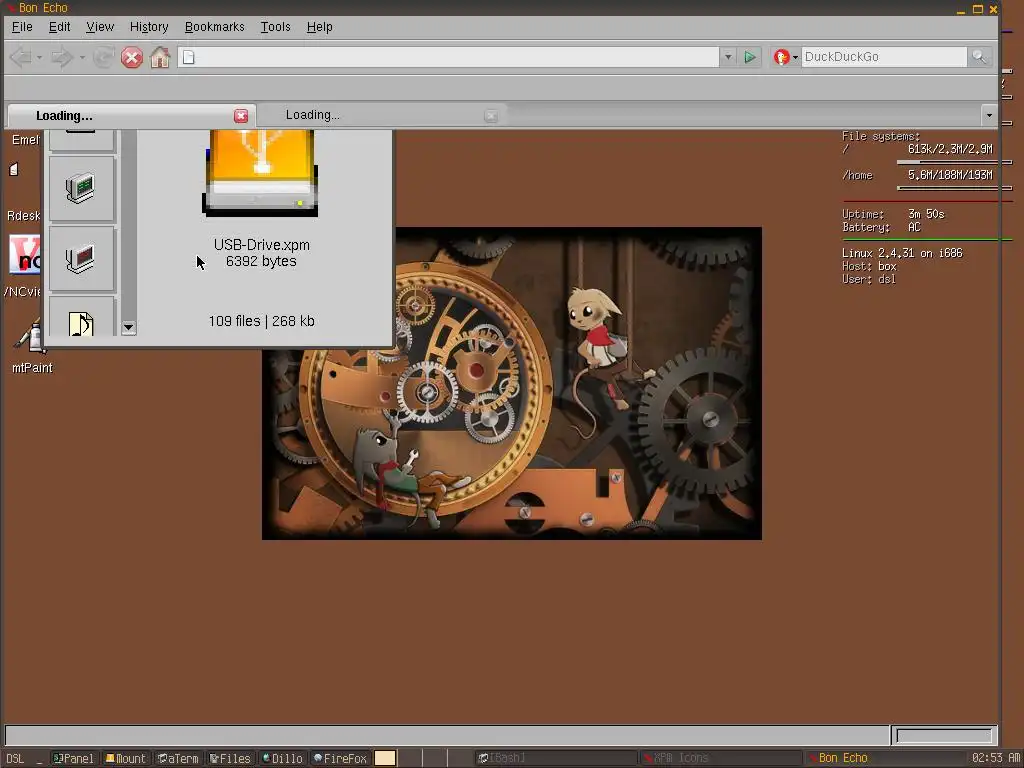
Task: Launch Dillo browser from the taskbar
Action: pyautogui.click(x=282, y=758)
